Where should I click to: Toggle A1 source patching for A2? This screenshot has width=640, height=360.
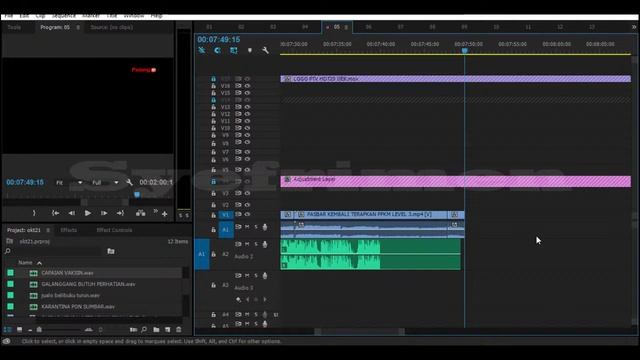pyautogui.click(x=202, y=254)
